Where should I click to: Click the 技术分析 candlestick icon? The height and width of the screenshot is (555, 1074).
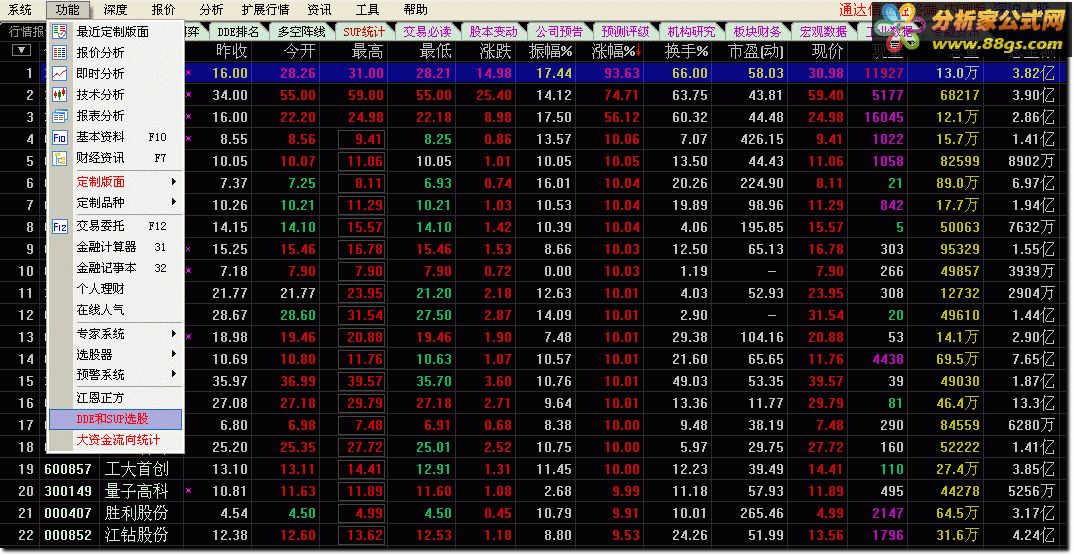pos(60,95)
